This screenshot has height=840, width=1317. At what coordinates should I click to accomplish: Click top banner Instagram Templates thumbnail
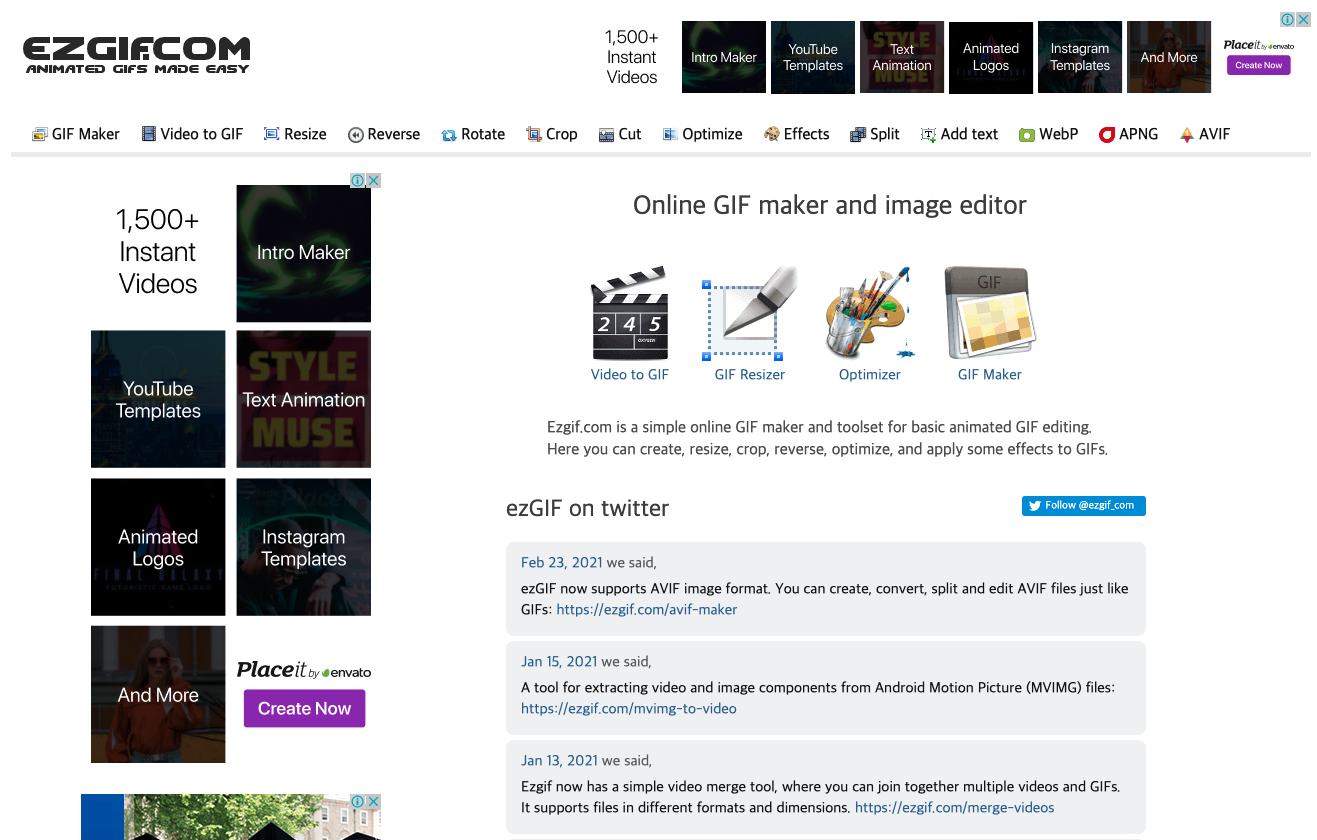1080,57
